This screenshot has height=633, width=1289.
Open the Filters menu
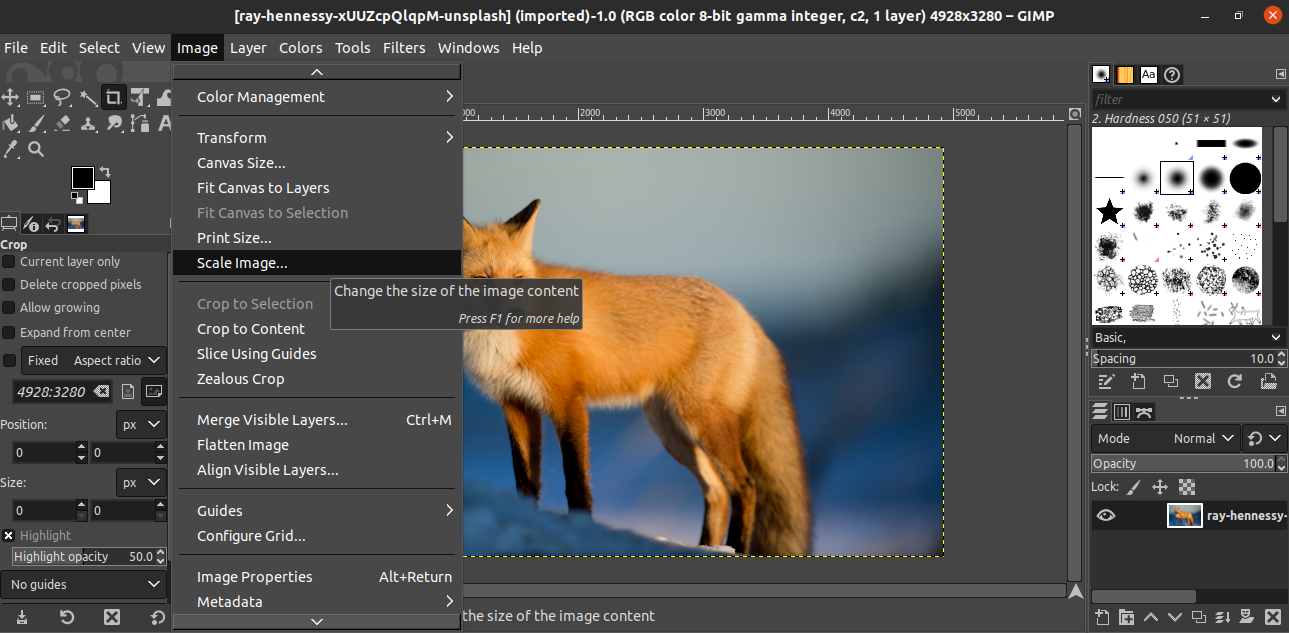click(403, 48)
